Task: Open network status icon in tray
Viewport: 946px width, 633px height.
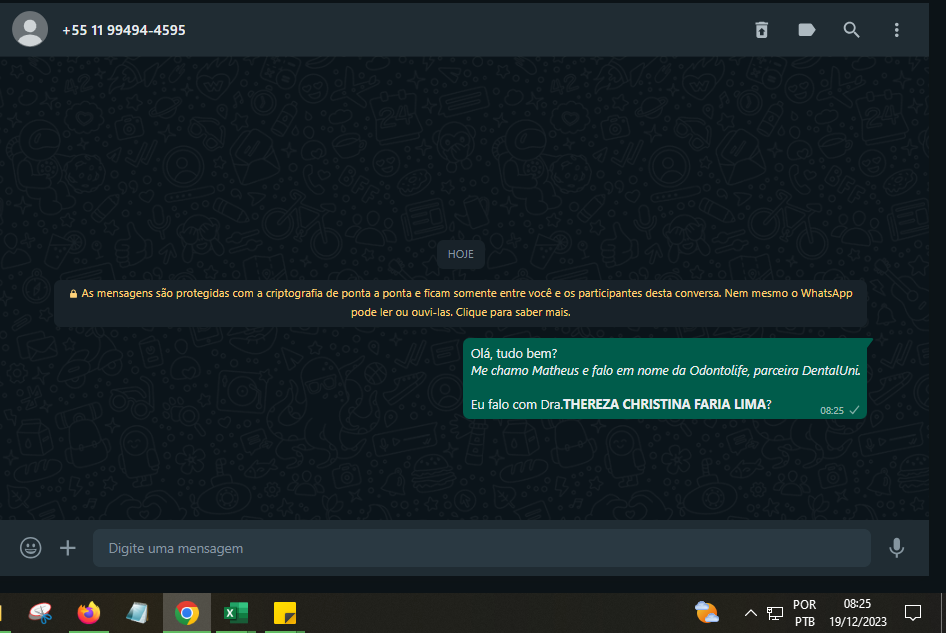Action: tap(775, 614)
